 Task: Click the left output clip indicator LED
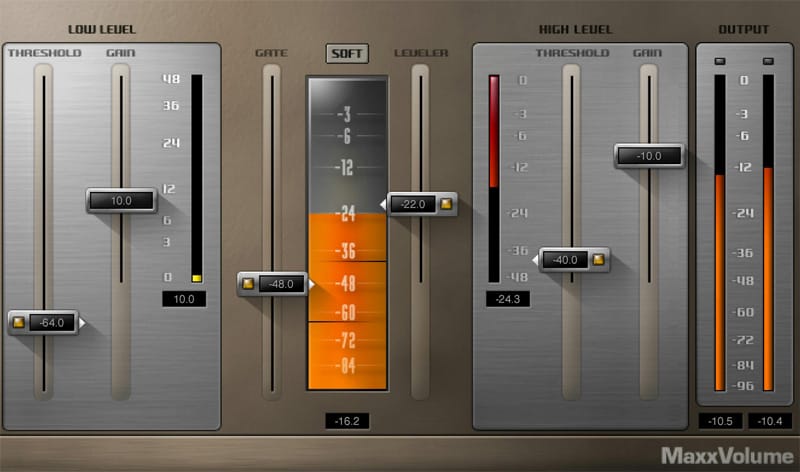[x=720, y=61]
